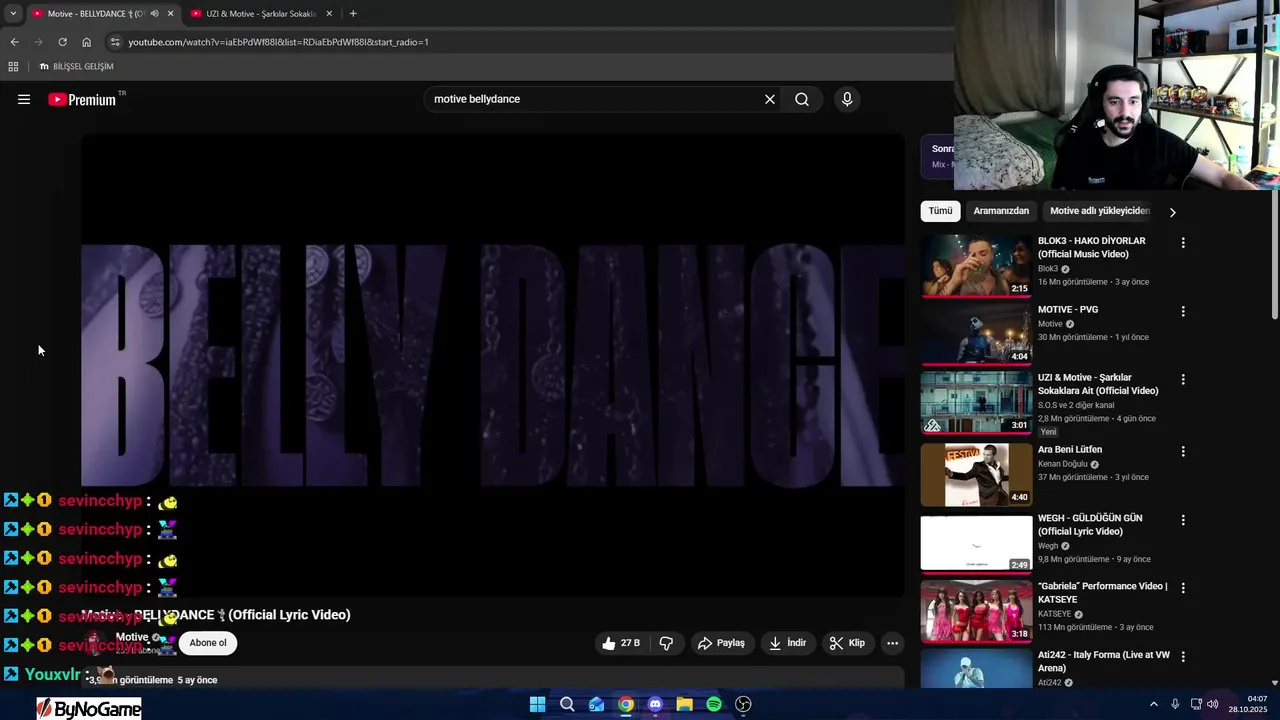Open options for Ati242 Italy Forma

(x=1183, y=656)
